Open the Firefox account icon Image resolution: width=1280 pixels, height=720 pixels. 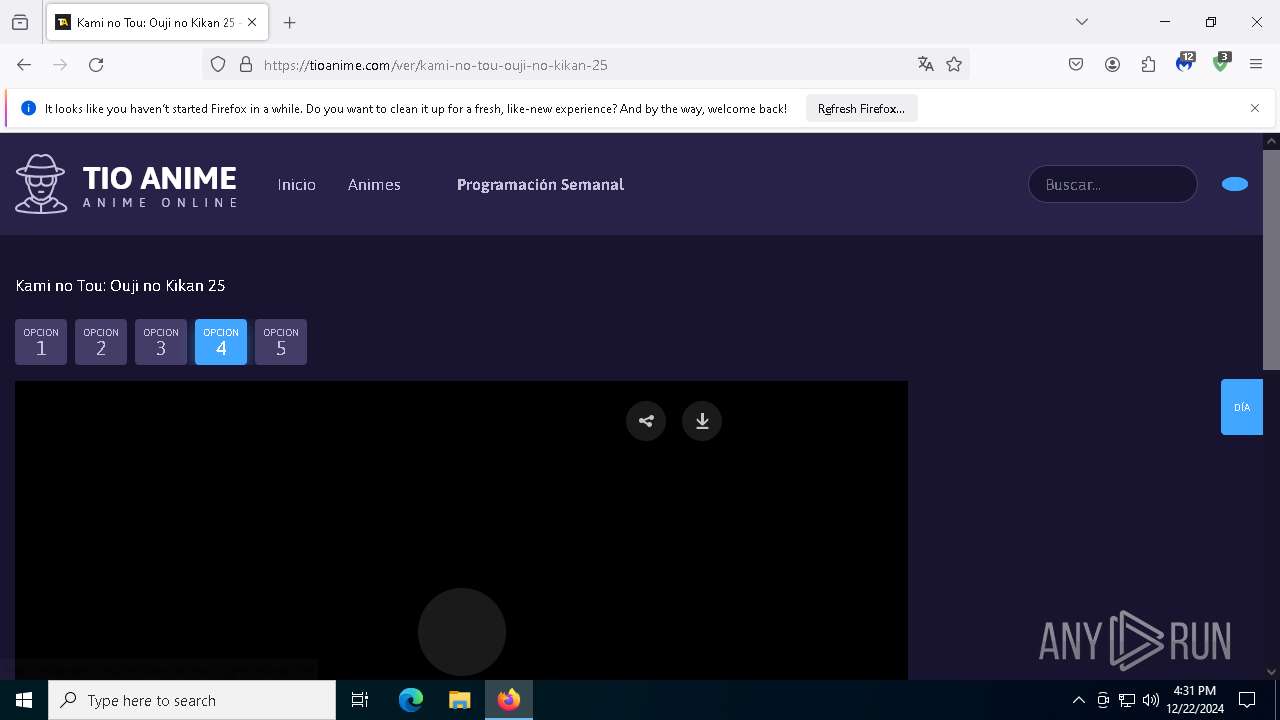(x=1112, y=65)
